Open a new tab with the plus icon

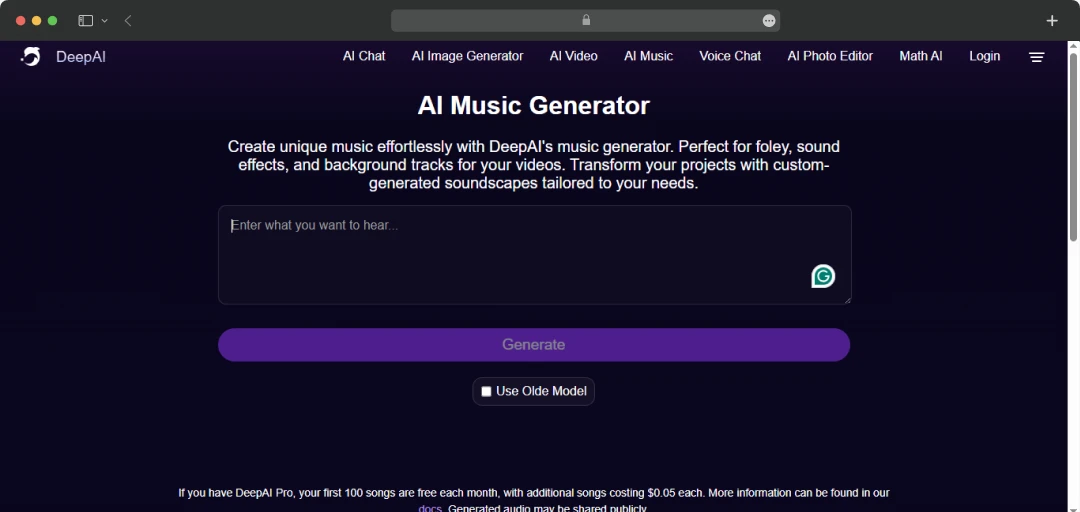[1052, 21]
